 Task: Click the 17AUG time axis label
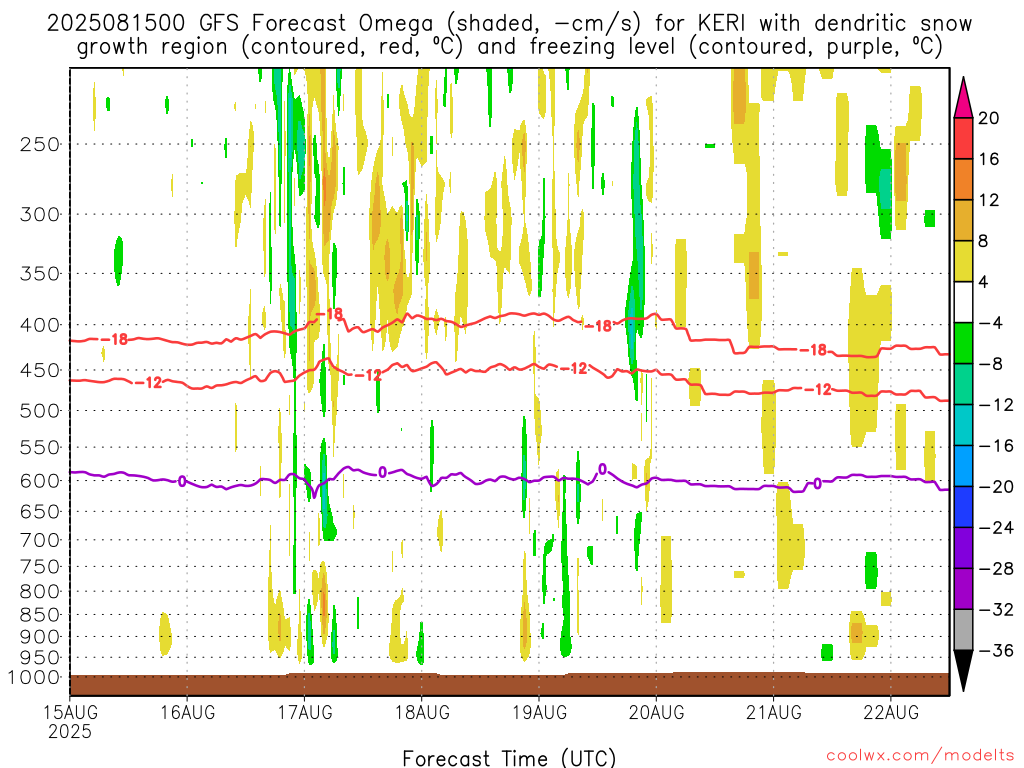click(305, 712)
